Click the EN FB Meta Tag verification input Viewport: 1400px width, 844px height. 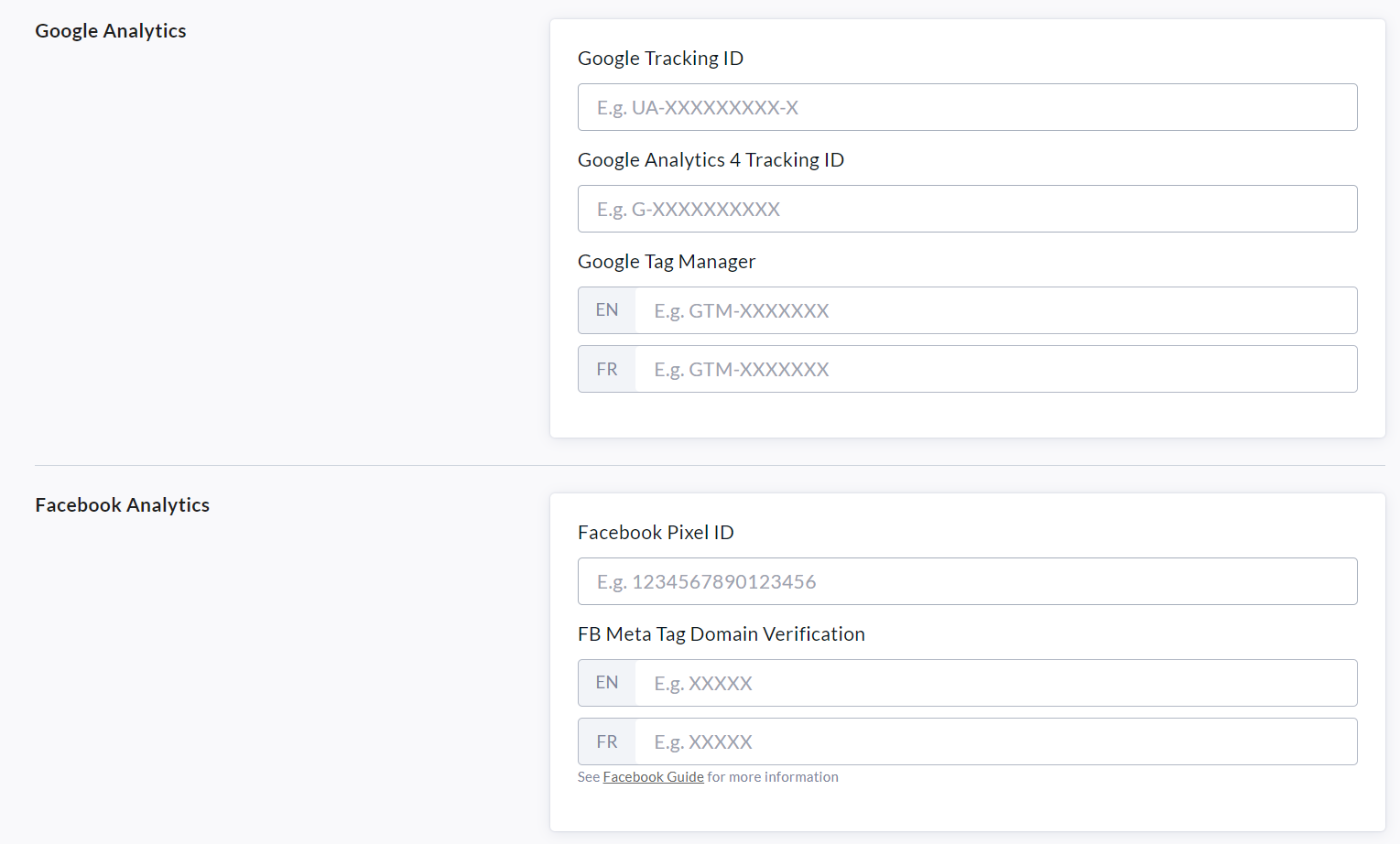[996, 683]
